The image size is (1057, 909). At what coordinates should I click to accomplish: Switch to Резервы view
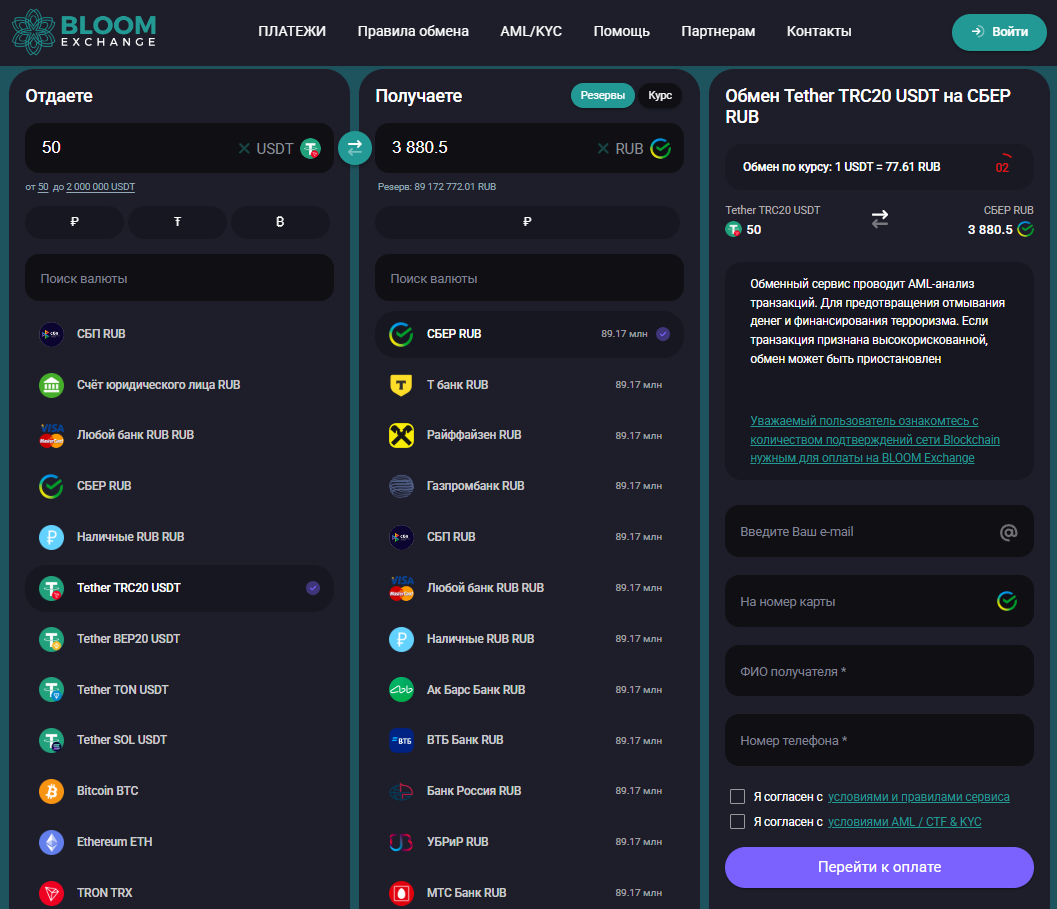click(603, 96)
